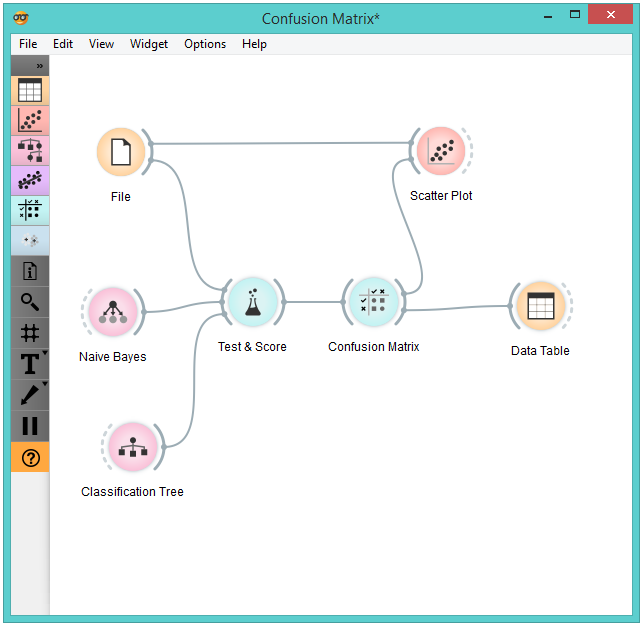Screen dimensions: 643x626
Task: Select the Data Table widget node
Action: click(x=540, y=307)
